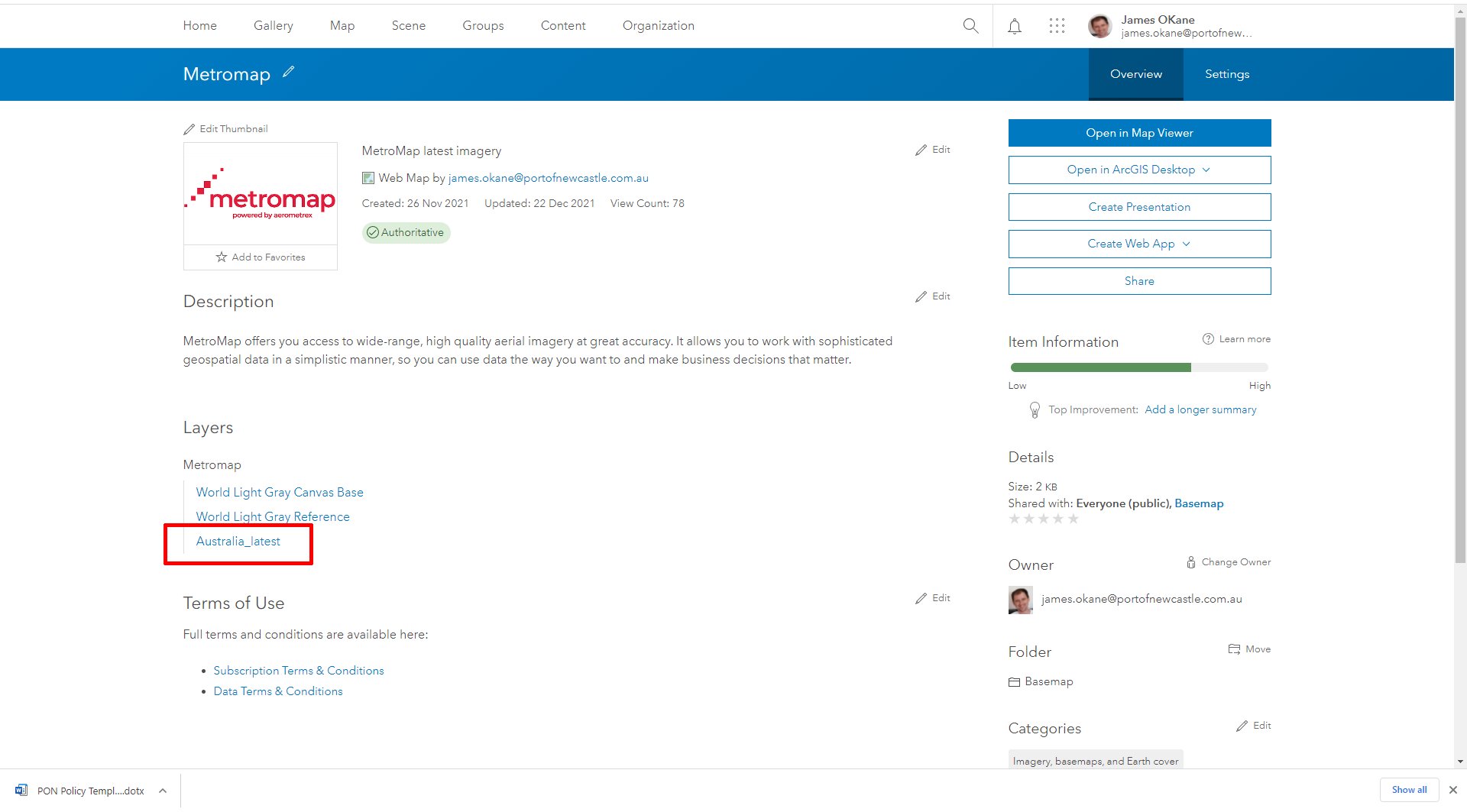Open the Organization menu item
1467x812 pixels.
point(659,26)
